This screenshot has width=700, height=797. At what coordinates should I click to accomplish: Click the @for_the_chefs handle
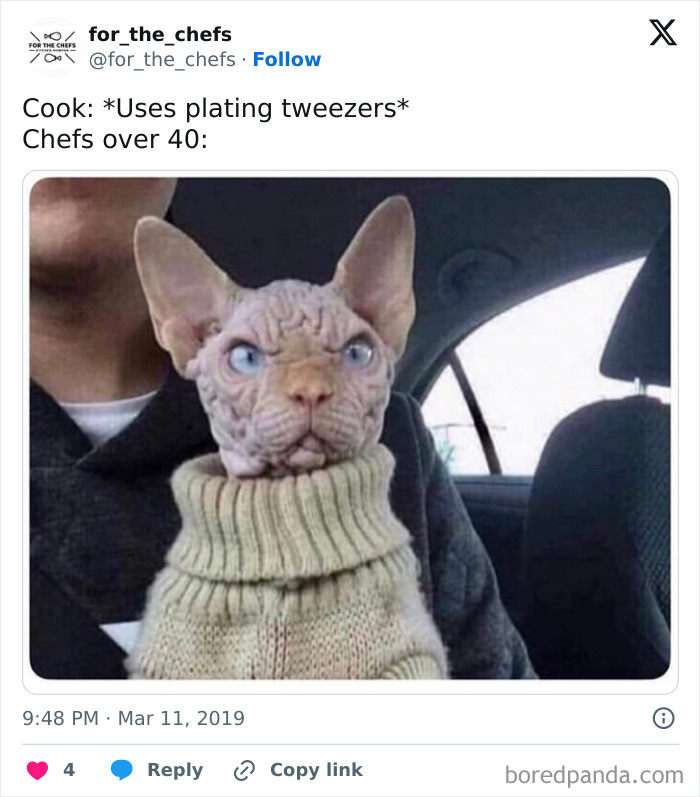(x=162, y=59)
